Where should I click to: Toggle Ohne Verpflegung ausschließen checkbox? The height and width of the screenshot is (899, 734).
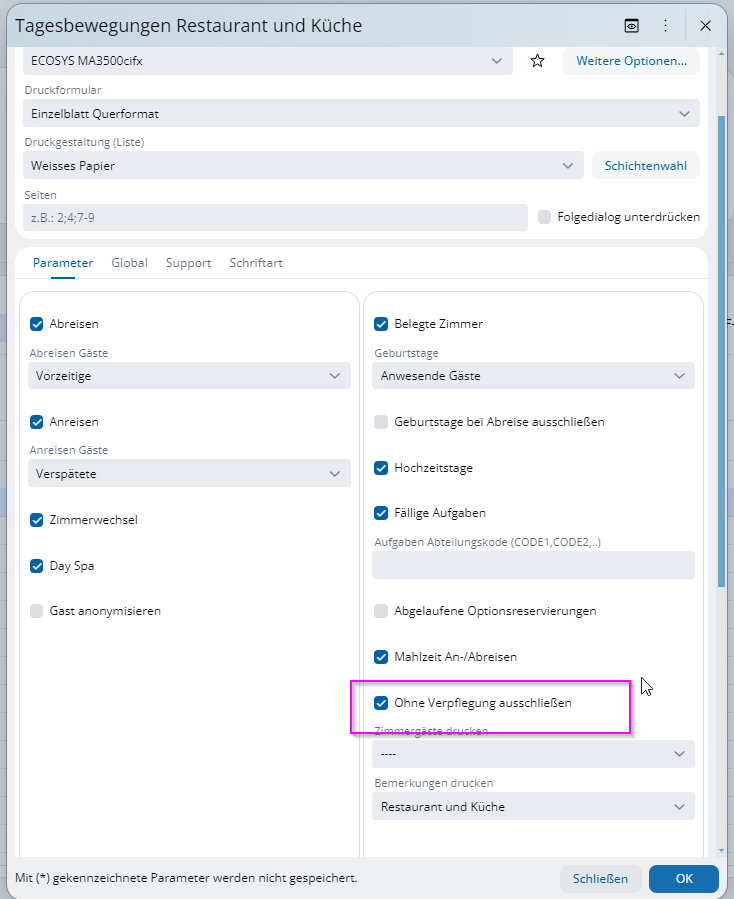tap(381, 703)
